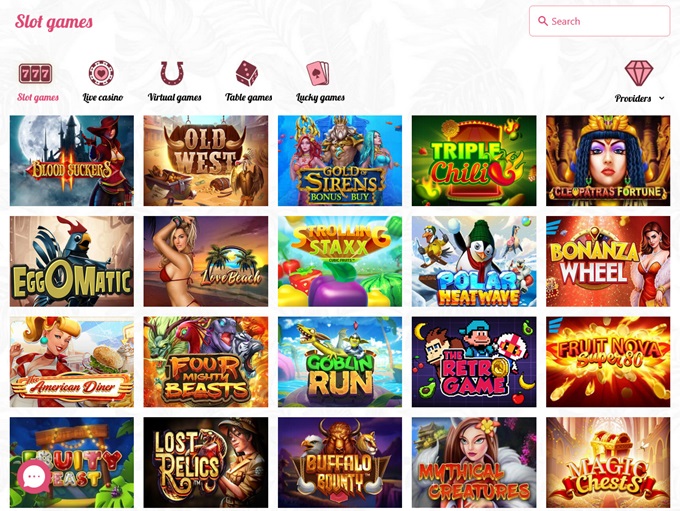This screenshot has height=511, width=680.
Task: Switch to the Table games tab label
Action: (248, 98)
